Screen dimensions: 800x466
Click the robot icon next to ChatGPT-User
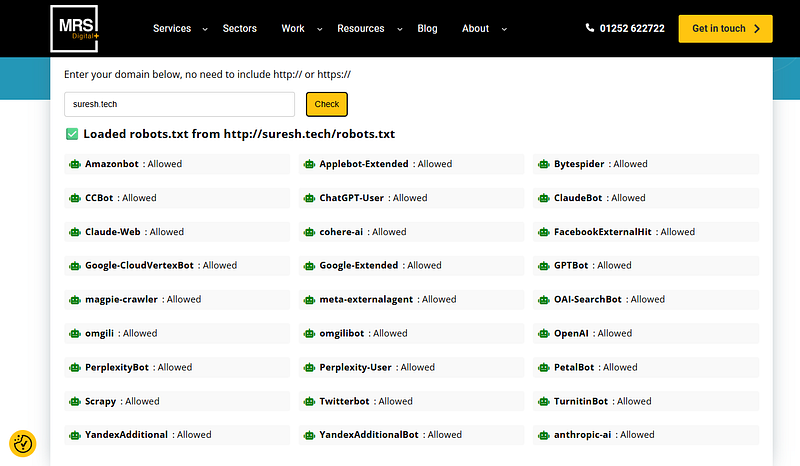(309, 198)
